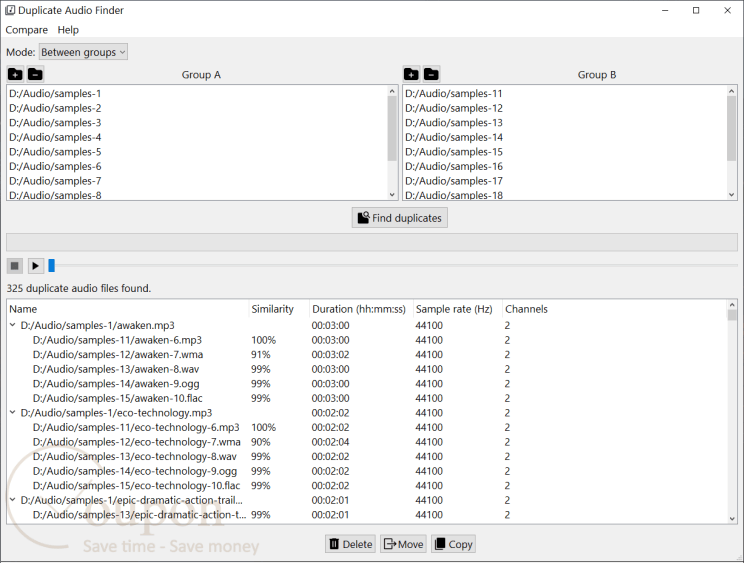Image resolution: width=744 pixels, height=563 pixels.
Task: Select awaken-8.wav result row
Action: coord(367,369)
